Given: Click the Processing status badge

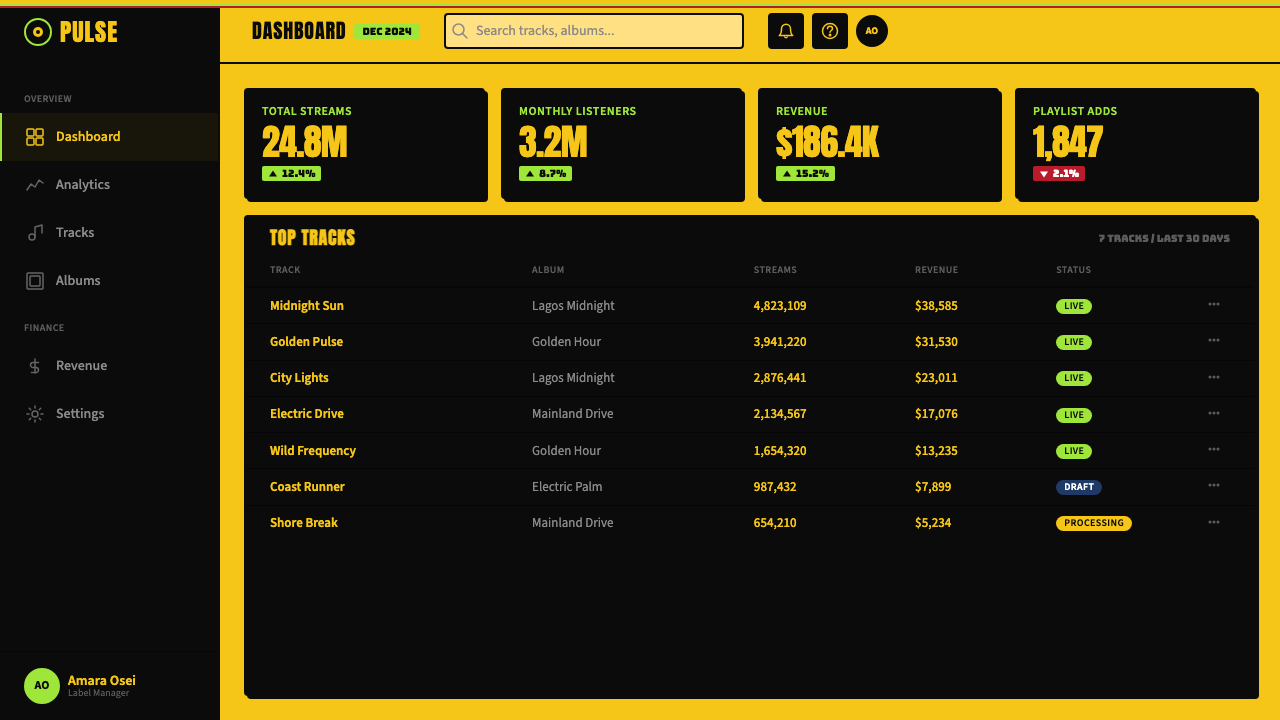Looking at the screenshot, I should 1094,523.
